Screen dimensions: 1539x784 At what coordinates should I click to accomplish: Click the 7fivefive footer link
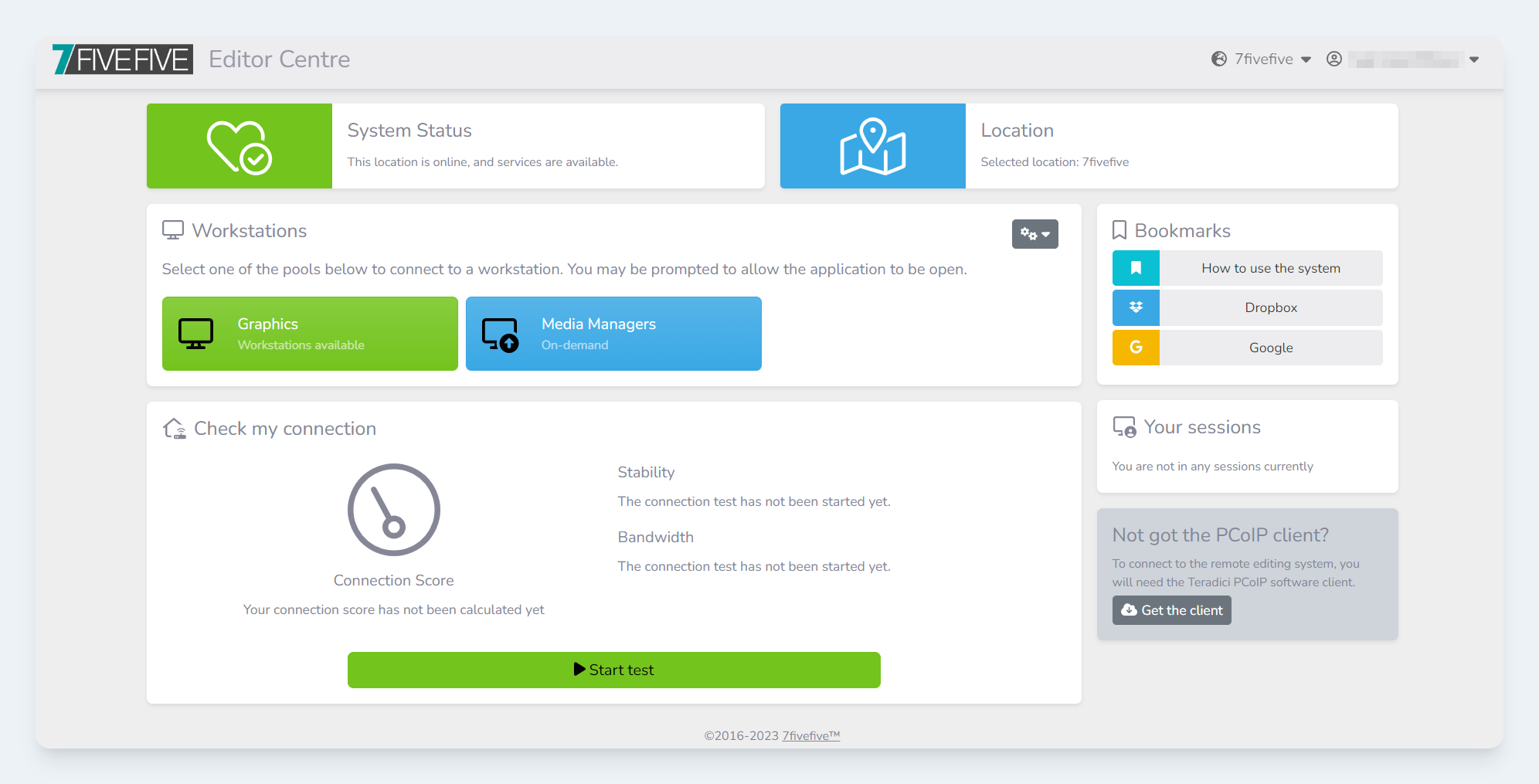(810, 735)
